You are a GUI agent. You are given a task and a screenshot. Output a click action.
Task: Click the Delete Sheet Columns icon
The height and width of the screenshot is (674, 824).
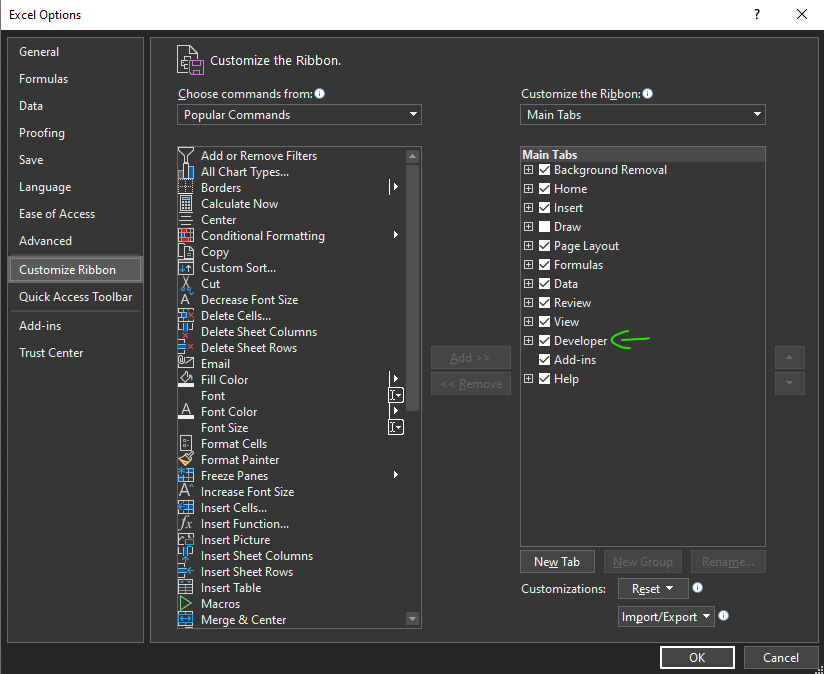click(x=186, y=331)
